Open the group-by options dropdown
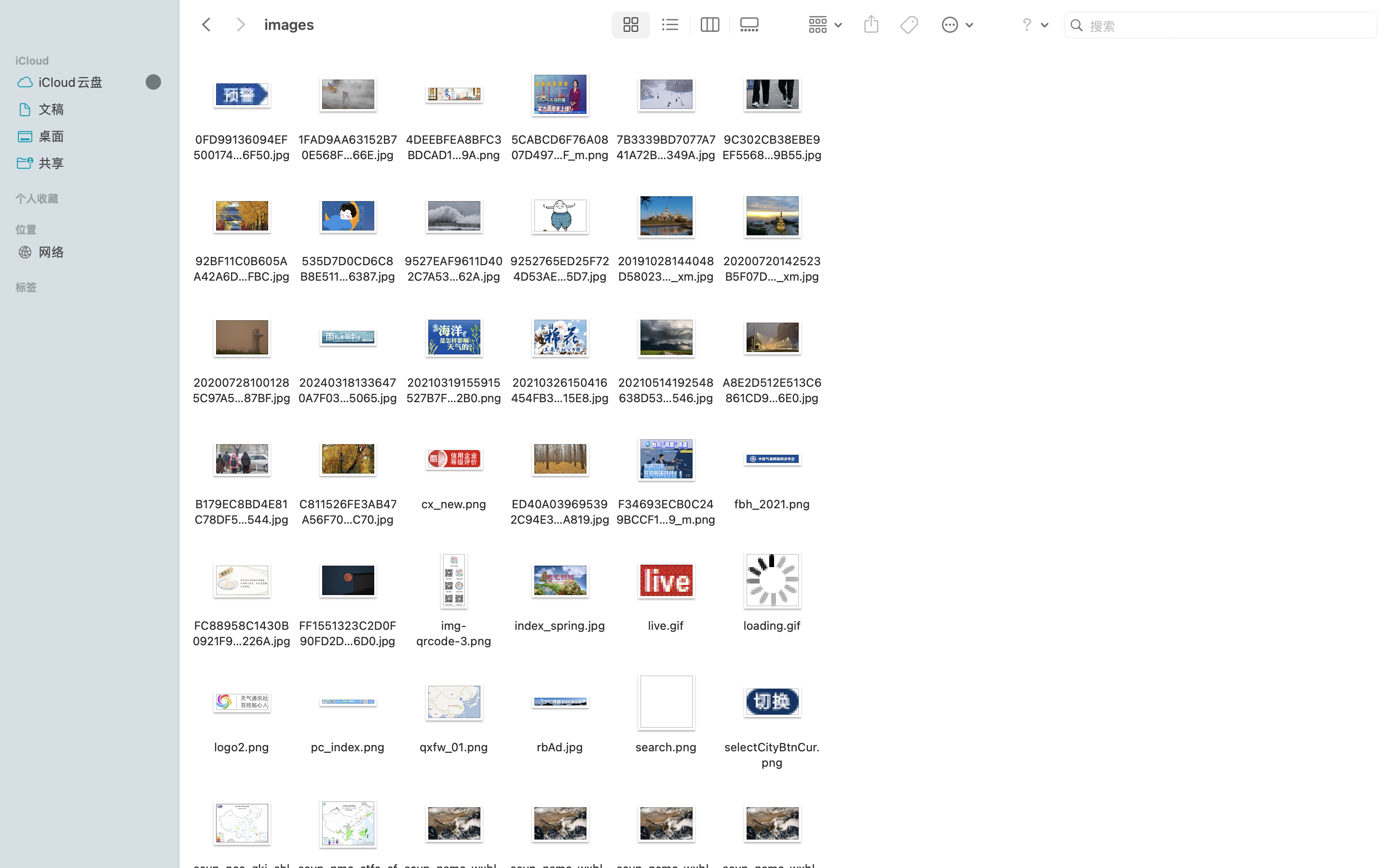 coord(825,25)
